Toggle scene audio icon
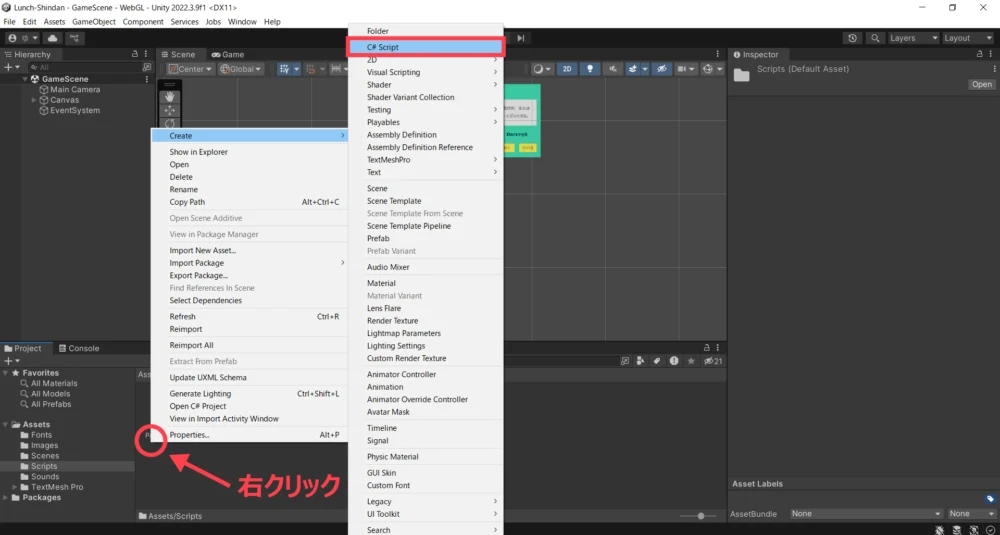The image size is (1000, 535). (x=613, y=69)
